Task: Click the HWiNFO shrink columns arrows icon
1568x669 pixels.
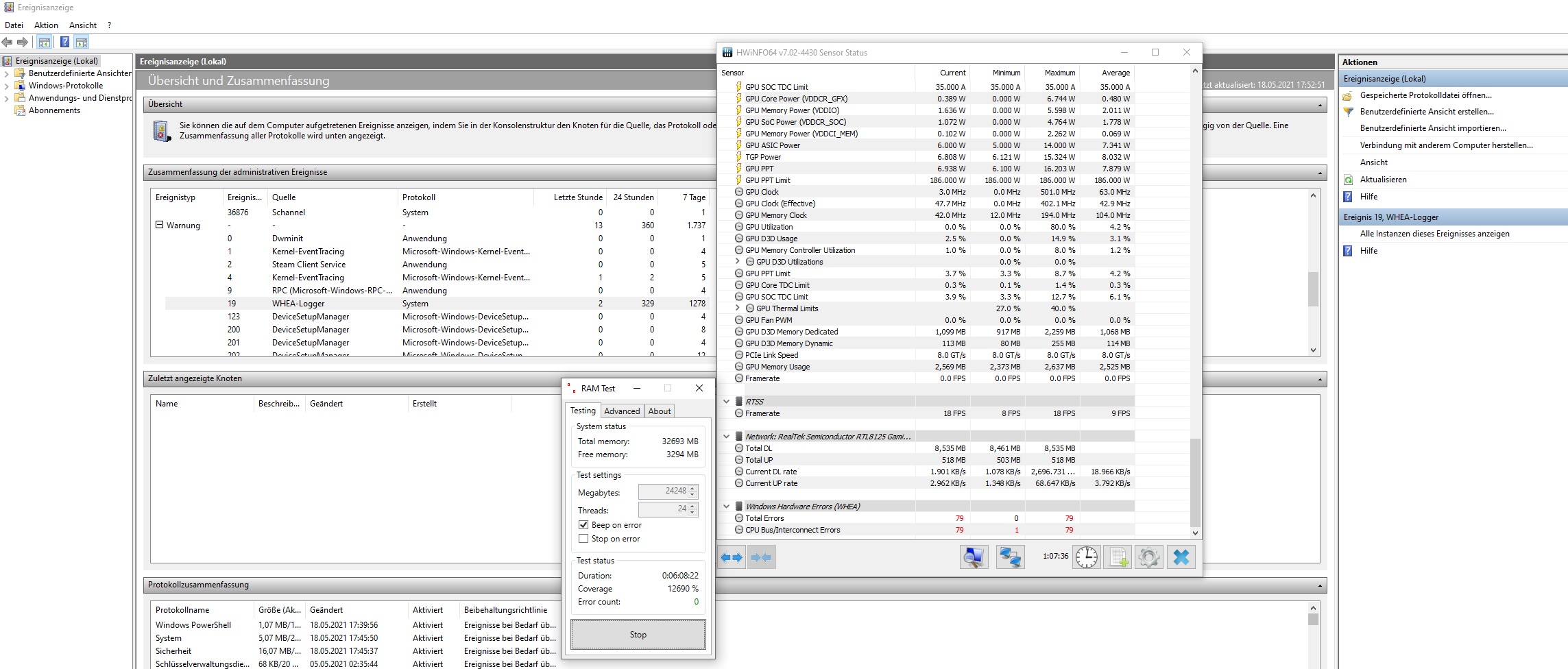Action: [x=761, y=558]
